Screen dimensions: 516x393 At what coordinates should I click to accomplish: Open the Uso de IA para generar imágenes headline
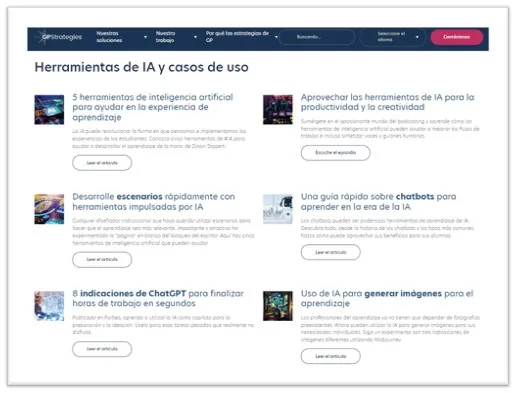coord(387,298)
